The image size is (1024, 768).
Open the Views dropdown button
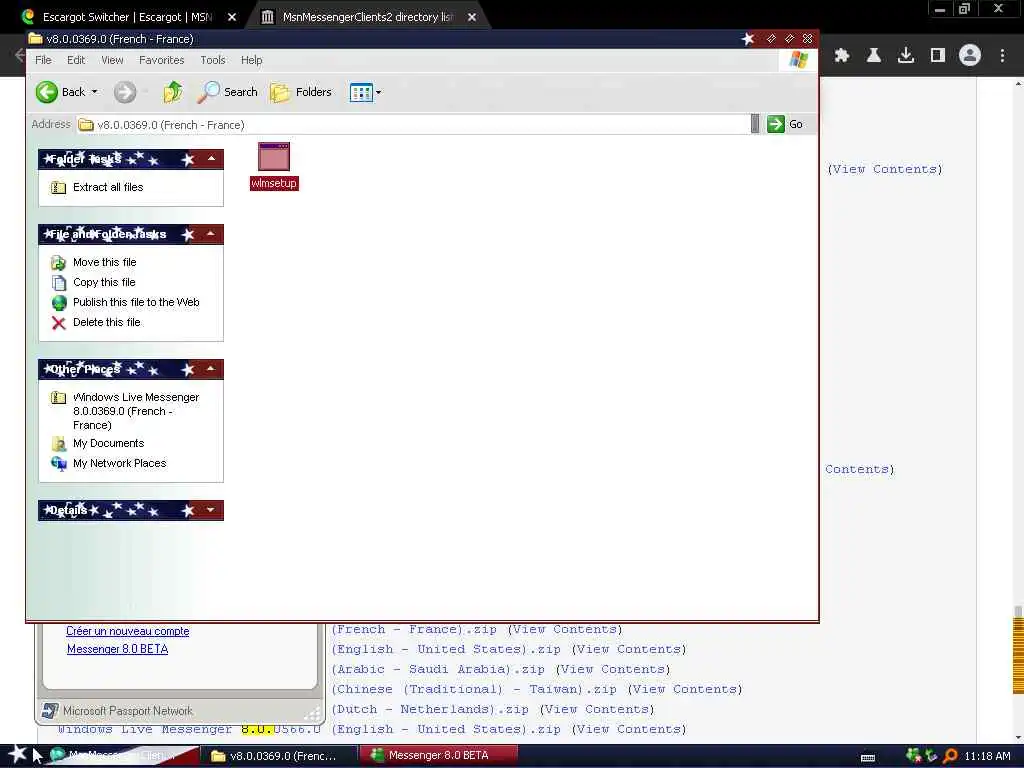365,92
